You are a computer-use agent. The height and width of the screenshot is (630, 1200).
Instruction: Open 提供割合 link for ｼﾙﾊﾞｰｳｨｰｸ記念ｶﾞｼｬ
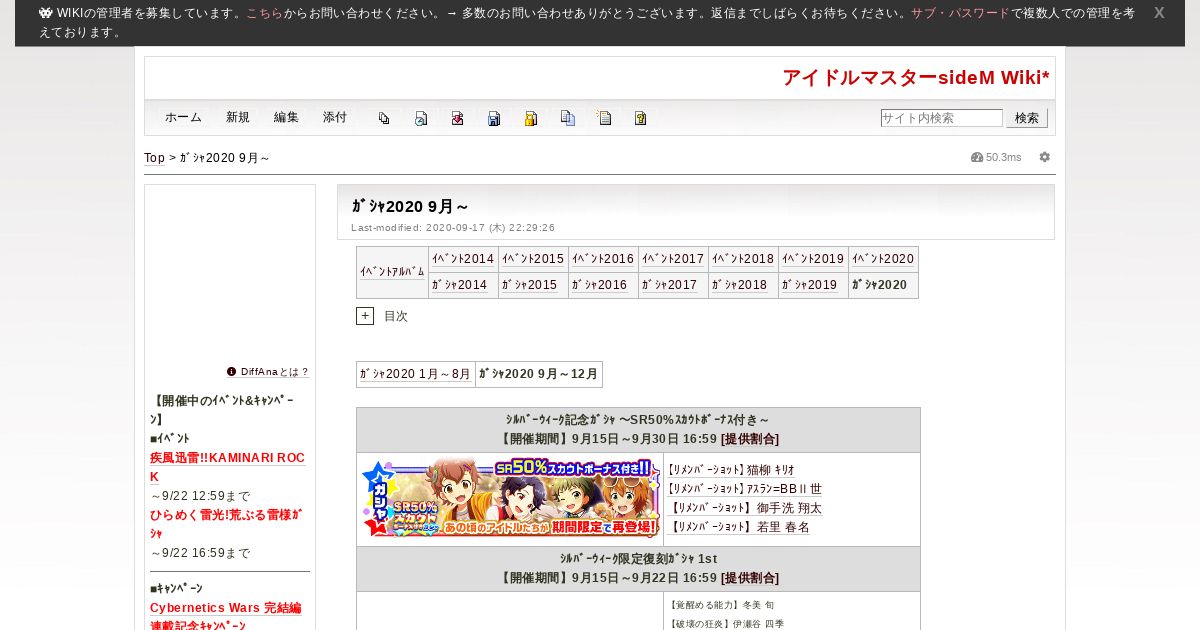coord(750,439)
